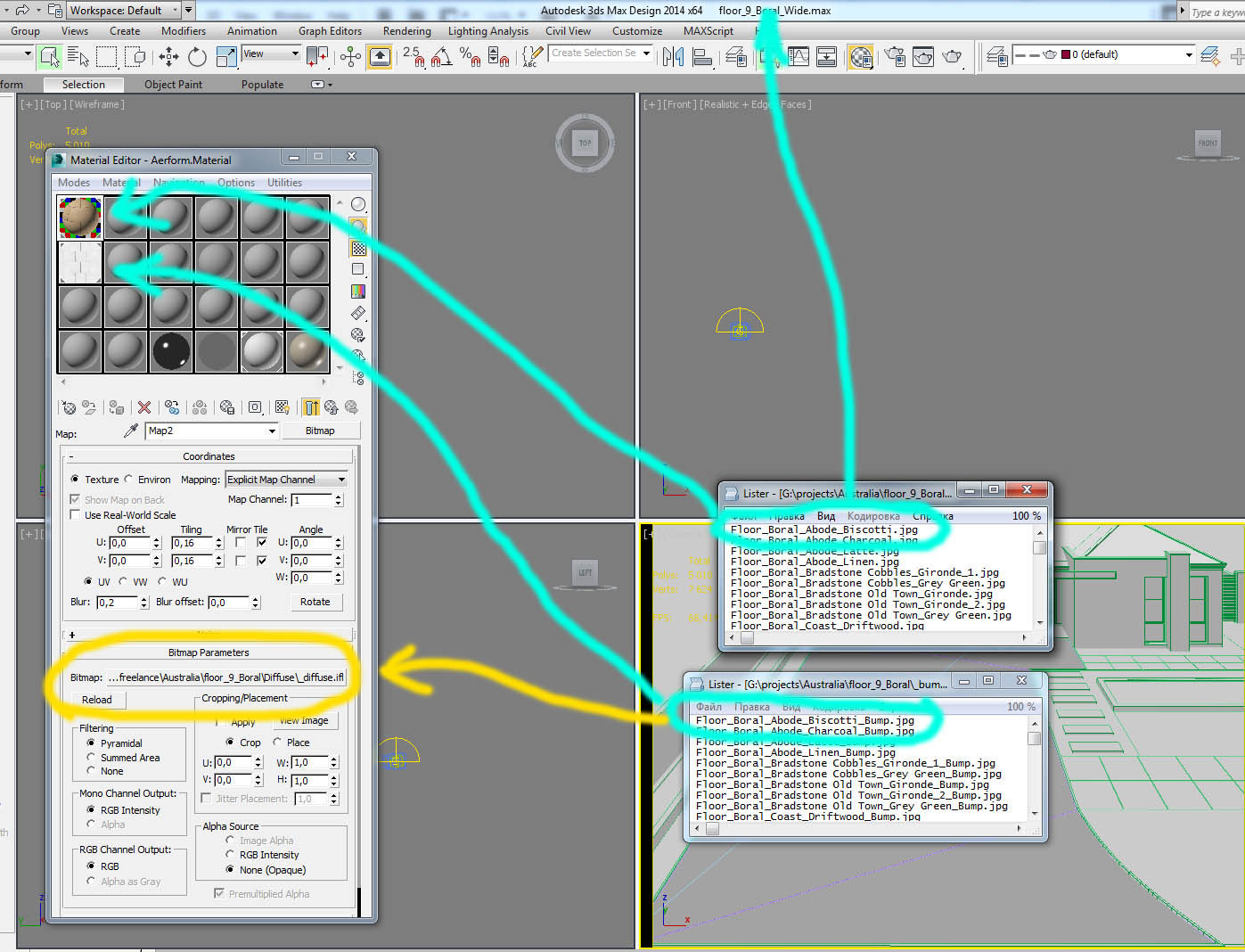Image resolution: width=1245 pixels, height=952 pixels.
Task: Select the VW coordinate radio button
Action: pos(123,582)
